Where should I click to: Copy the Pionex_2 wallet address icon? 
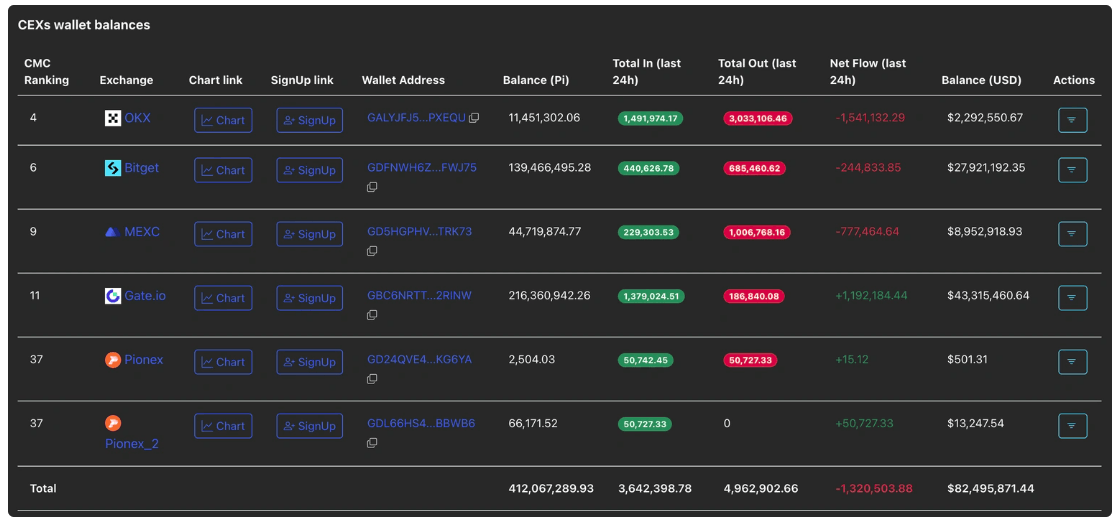click(x=372, y=443)
